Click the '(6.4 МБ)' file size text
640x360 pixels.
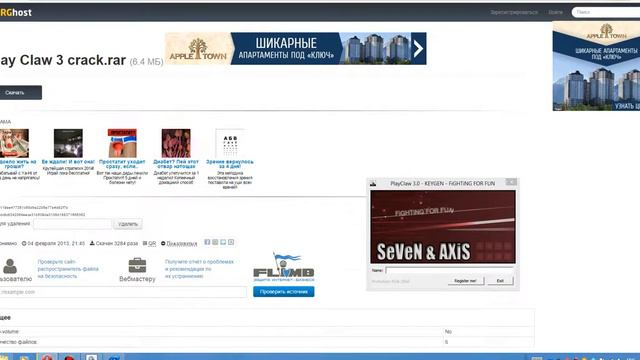(x=147, y=62)
